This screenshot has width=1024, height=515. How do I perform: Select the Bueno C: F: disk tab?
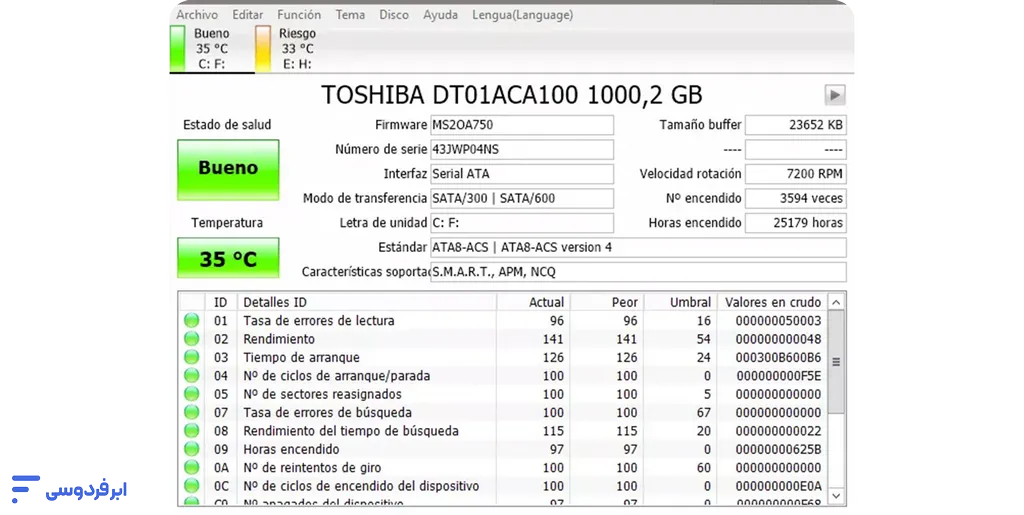(211, 49)
